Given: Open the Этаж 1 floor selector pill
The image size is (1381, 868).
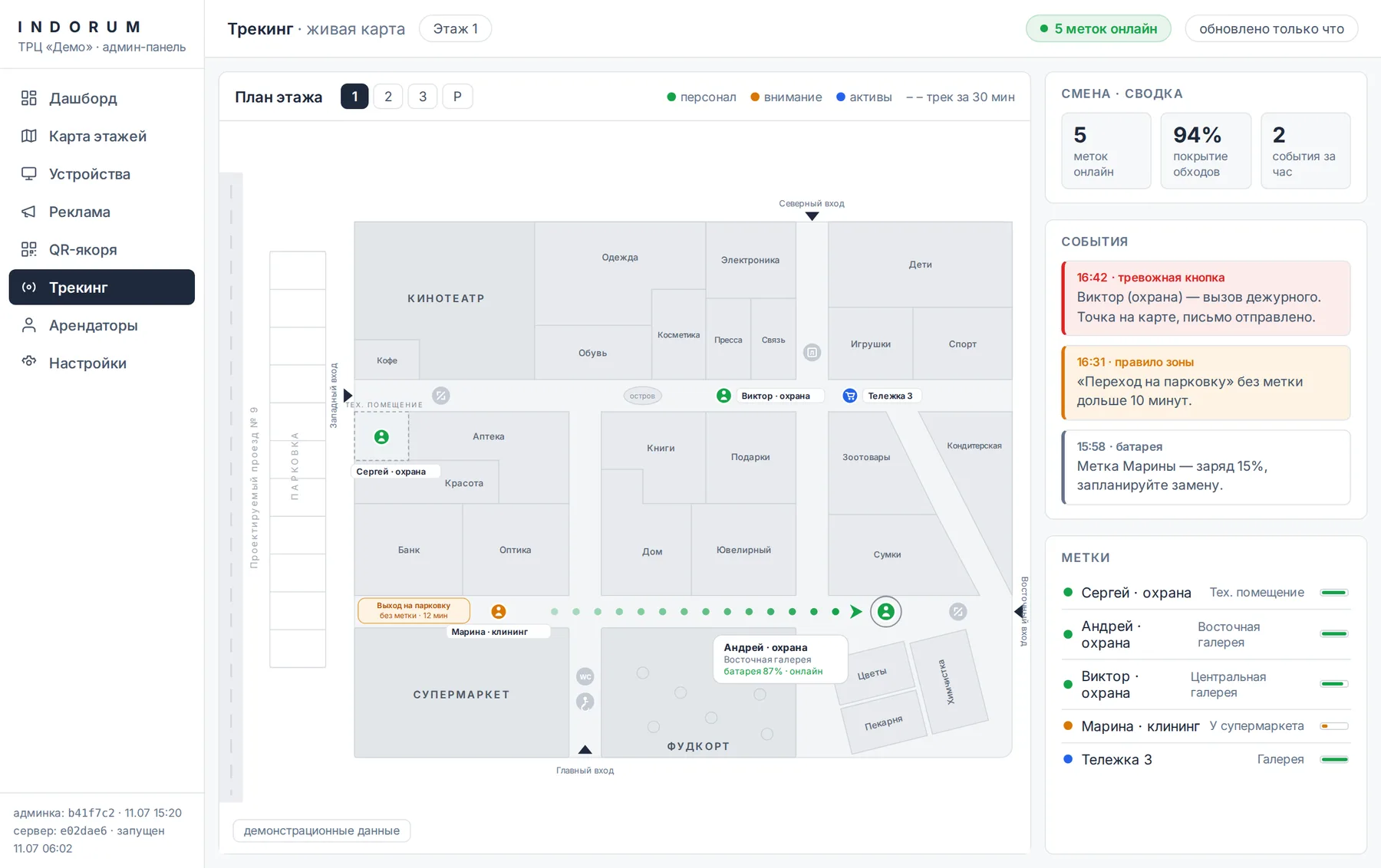Looking at the screenshot, I should point(455,29).
